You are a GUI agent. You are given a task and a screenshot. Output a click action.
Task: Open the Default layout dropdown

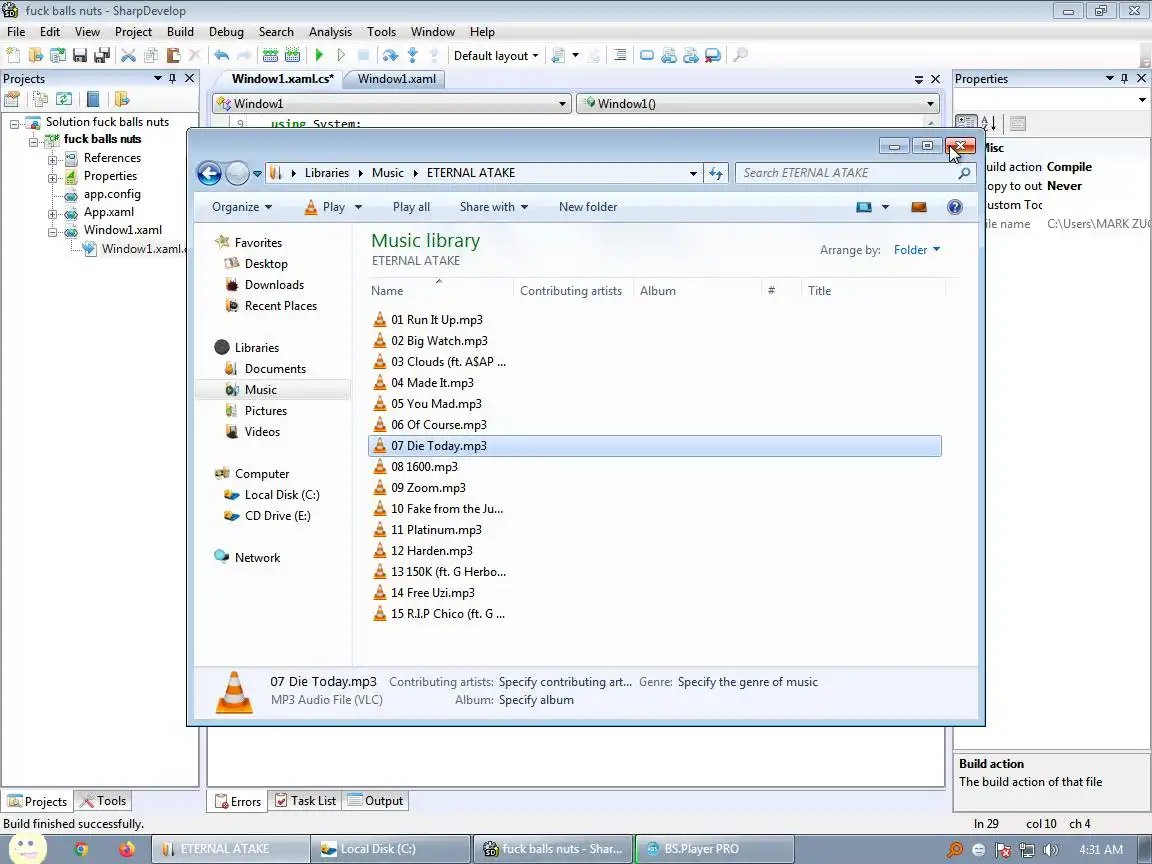click(x=495, y=56)
